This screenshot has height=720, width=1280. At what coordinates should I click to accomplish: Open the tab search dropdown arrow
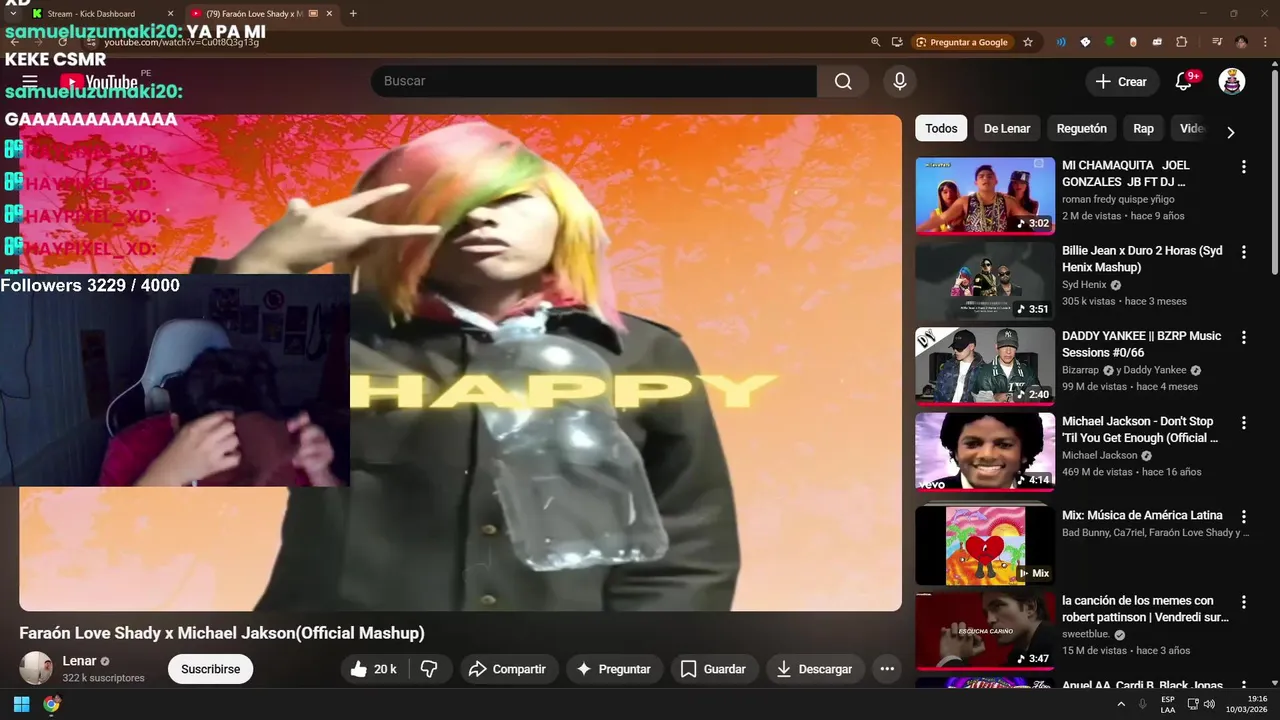[x=12, y=14]
